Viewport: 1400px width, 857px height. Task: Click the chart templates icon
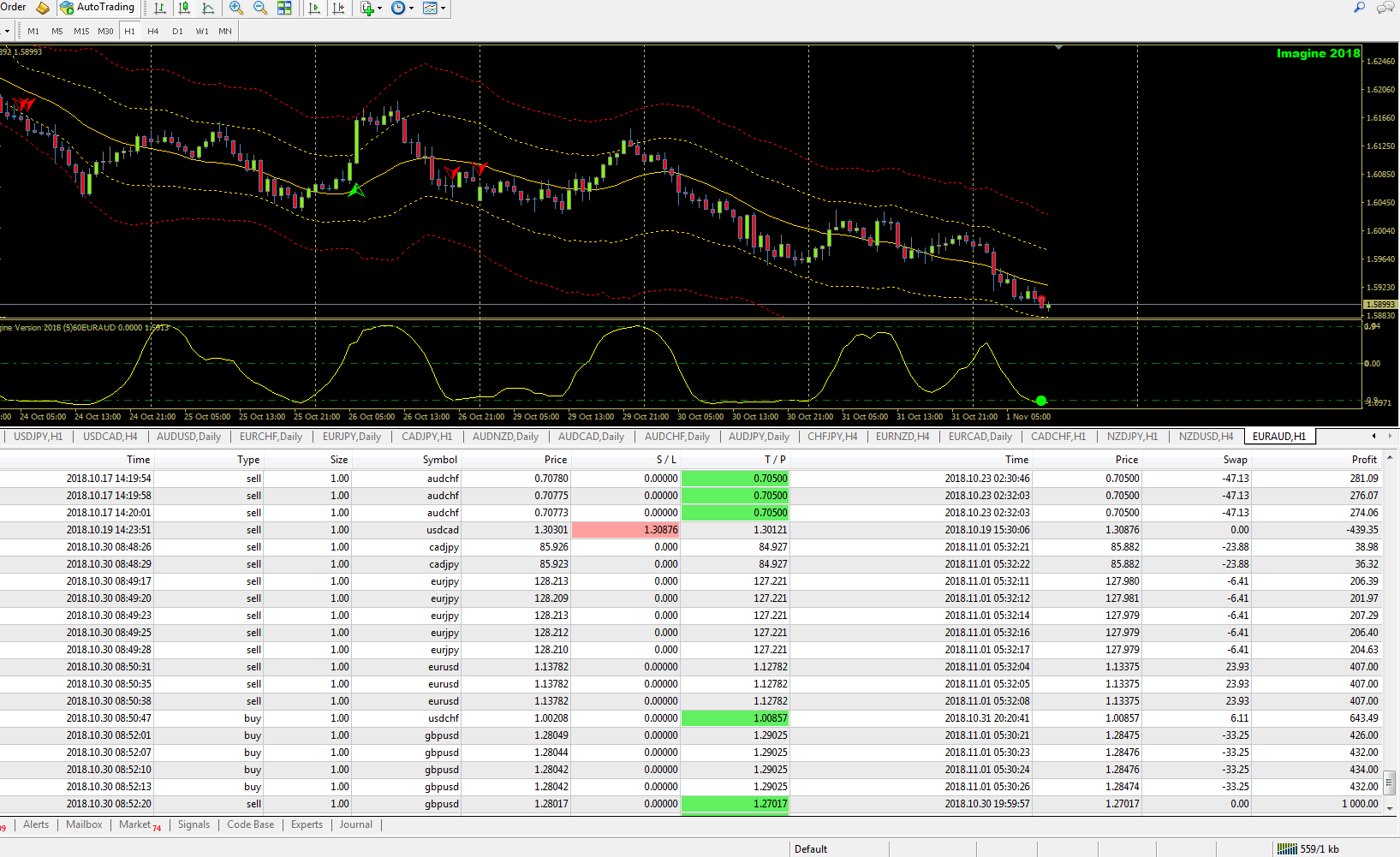[430, 8]
